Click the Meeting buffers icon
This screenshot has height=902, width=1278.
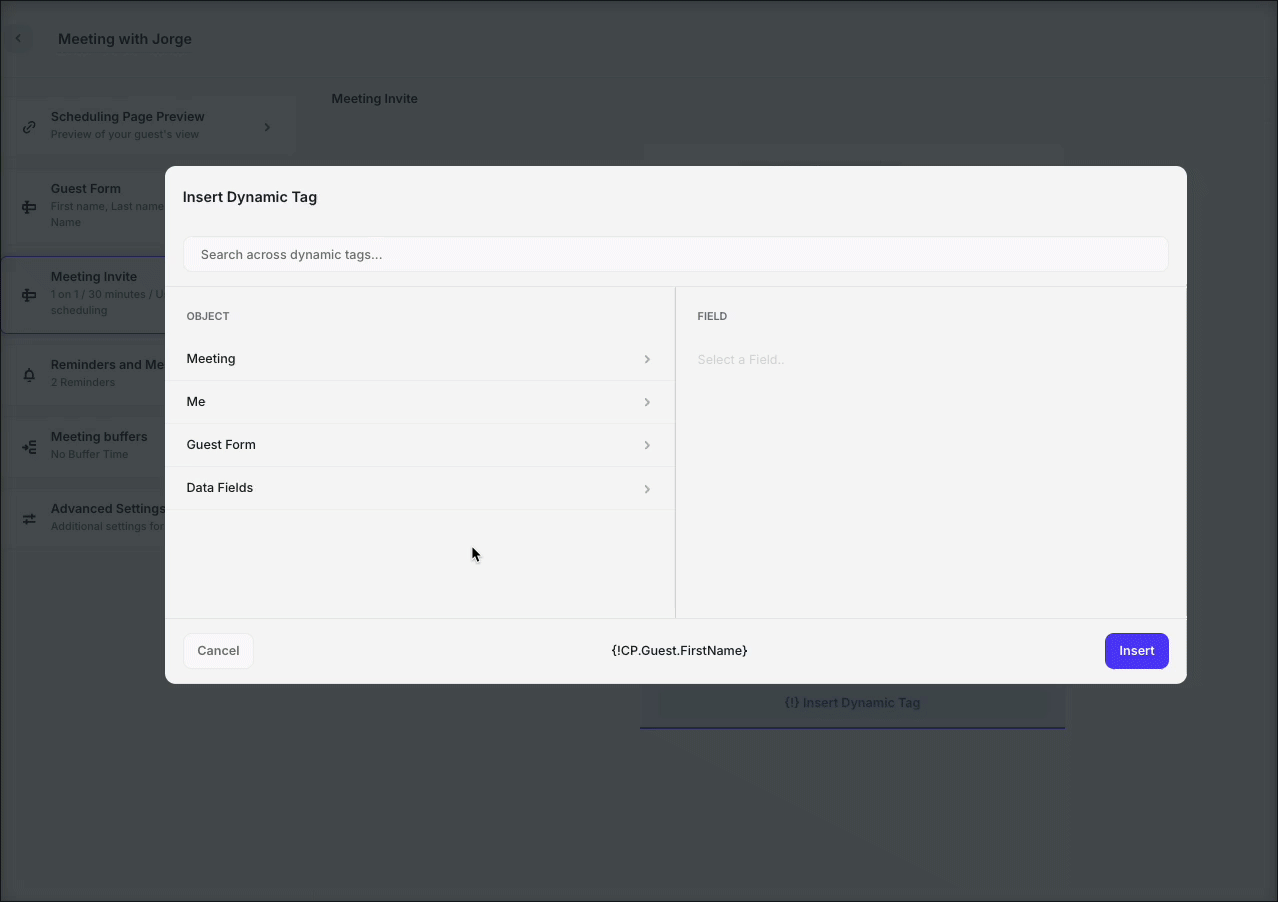(x=29, y=447)
